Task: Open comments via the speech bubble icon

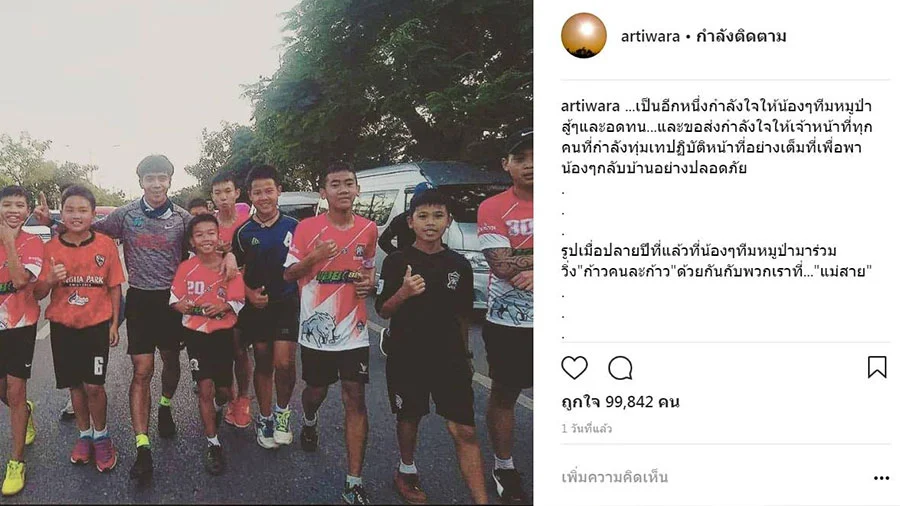Action: click(620, 368)
